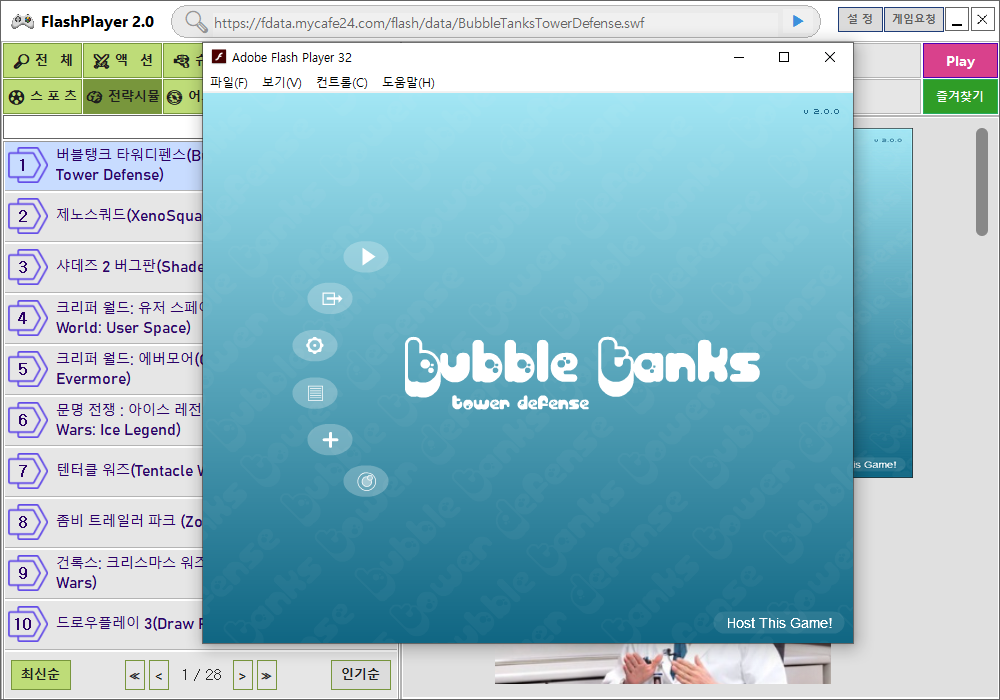Select game number 2 arrow badge

click(27, 216)
